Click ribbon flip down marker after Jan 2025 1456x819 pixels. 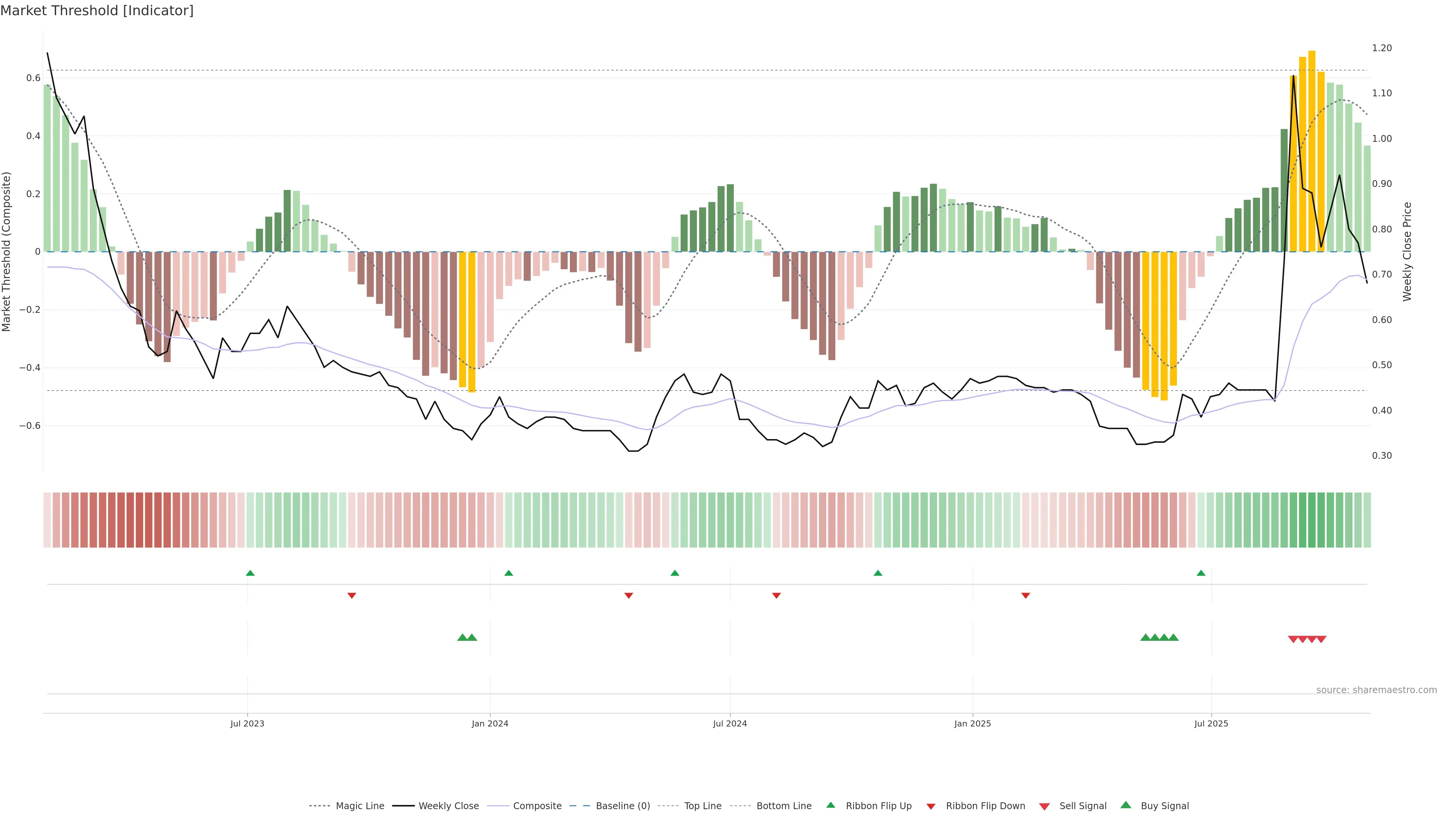coord(1025,595)
